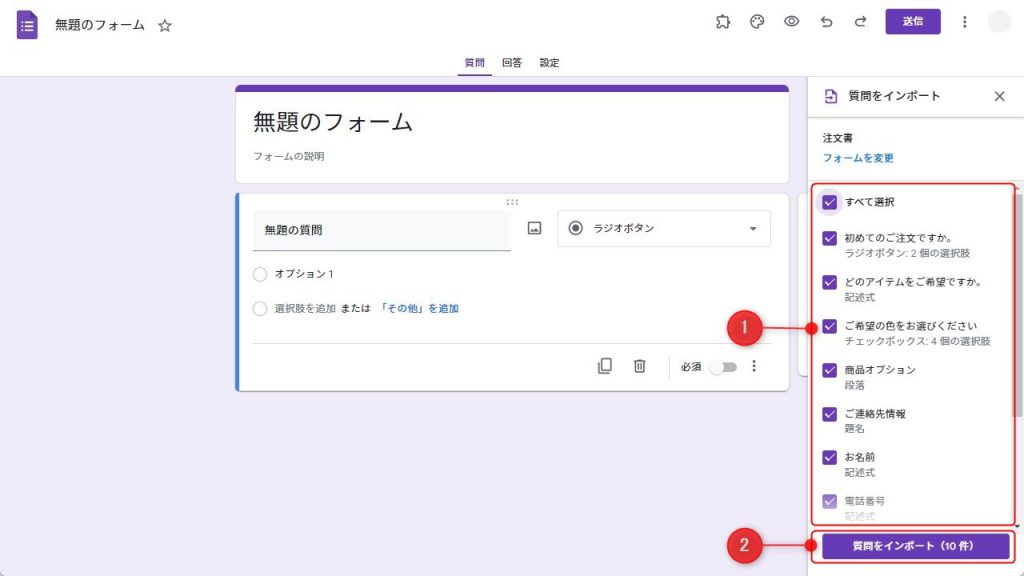Click 選択肢を追加 to add option
Image resolution: width=1024 pixels, height=576 pixels.
[x=305, y=308]
